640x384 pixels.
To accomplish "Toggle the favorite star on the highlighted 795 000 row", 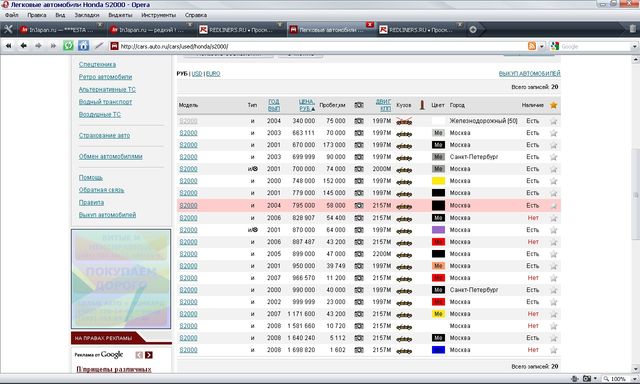I will [x=553, y=206].
